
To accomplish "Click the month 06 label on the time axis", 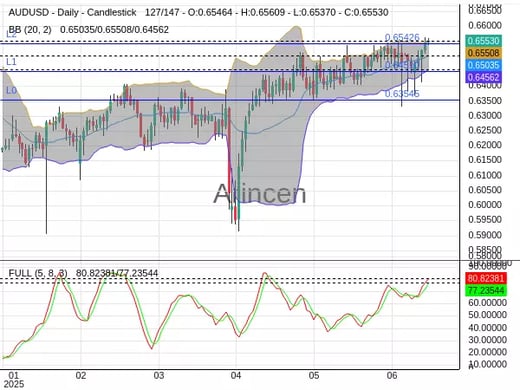I will tap(392, 375).
